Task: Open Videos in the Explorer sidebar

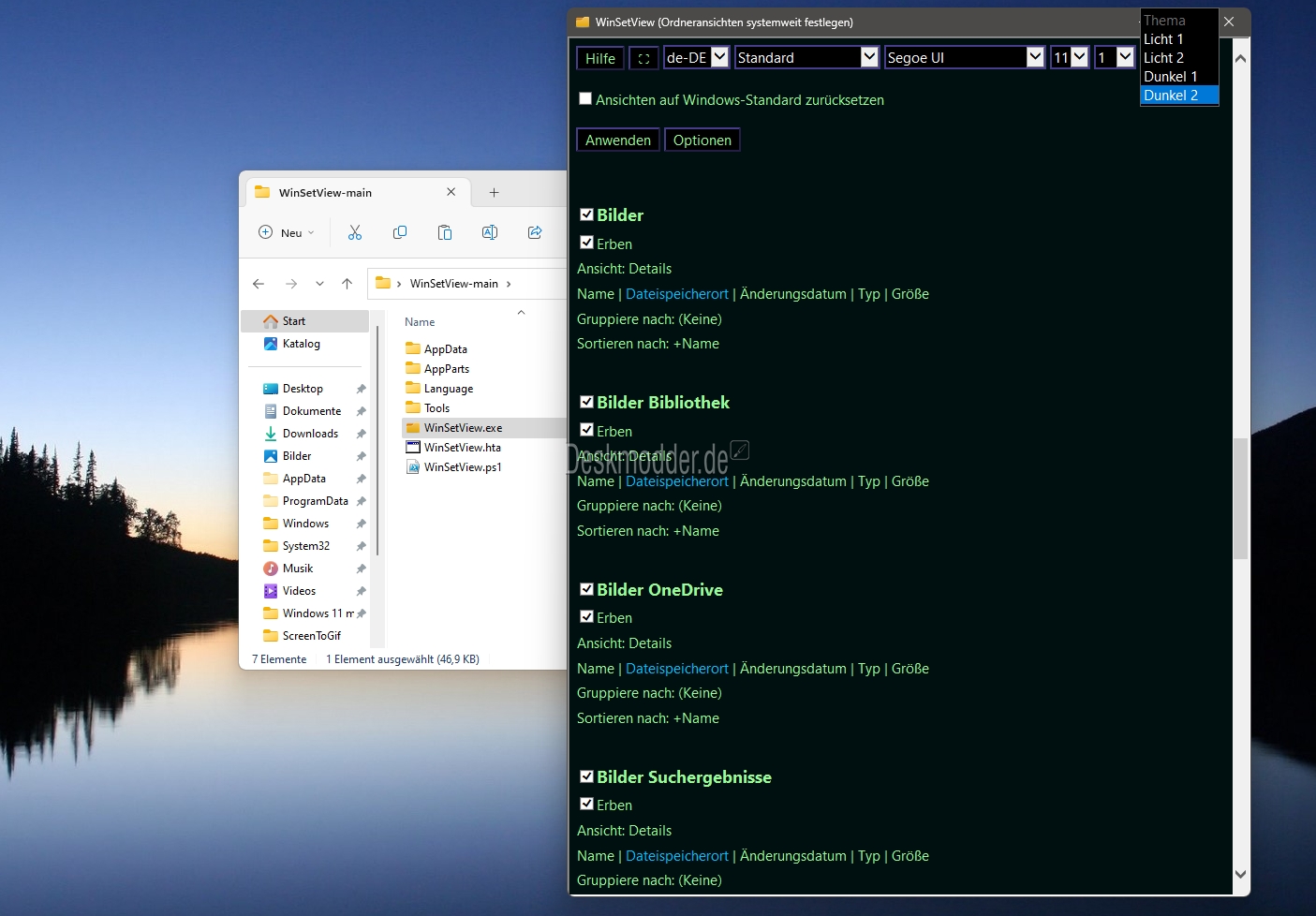Action: click(x=299, y=591)
